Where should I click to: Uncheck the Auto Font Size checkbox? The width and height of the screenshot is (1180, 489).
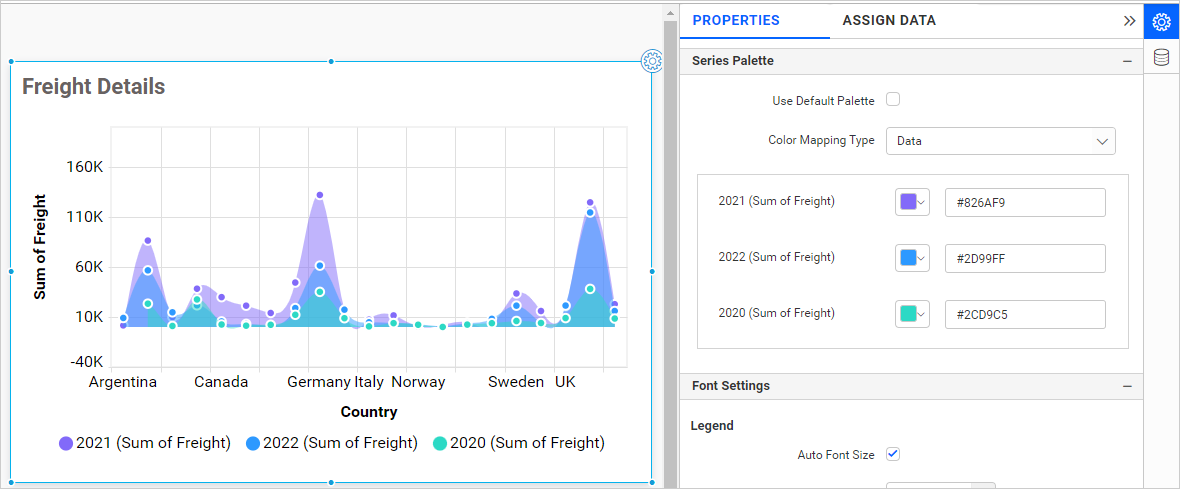click(893, 454)
